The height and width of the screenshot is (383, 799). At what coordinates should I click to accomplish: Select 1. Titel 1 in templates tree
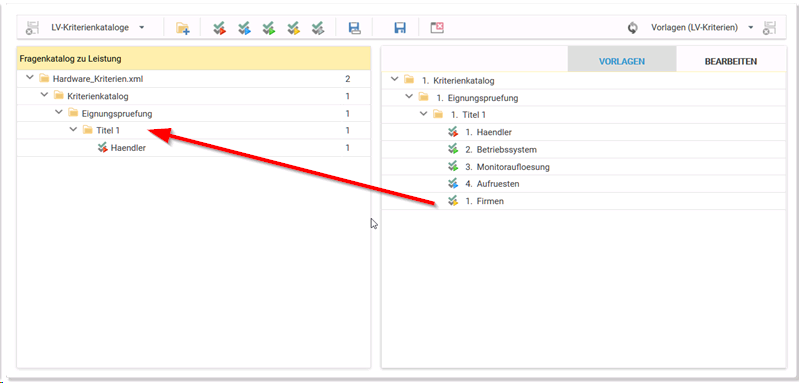click(x=469, y=115)
